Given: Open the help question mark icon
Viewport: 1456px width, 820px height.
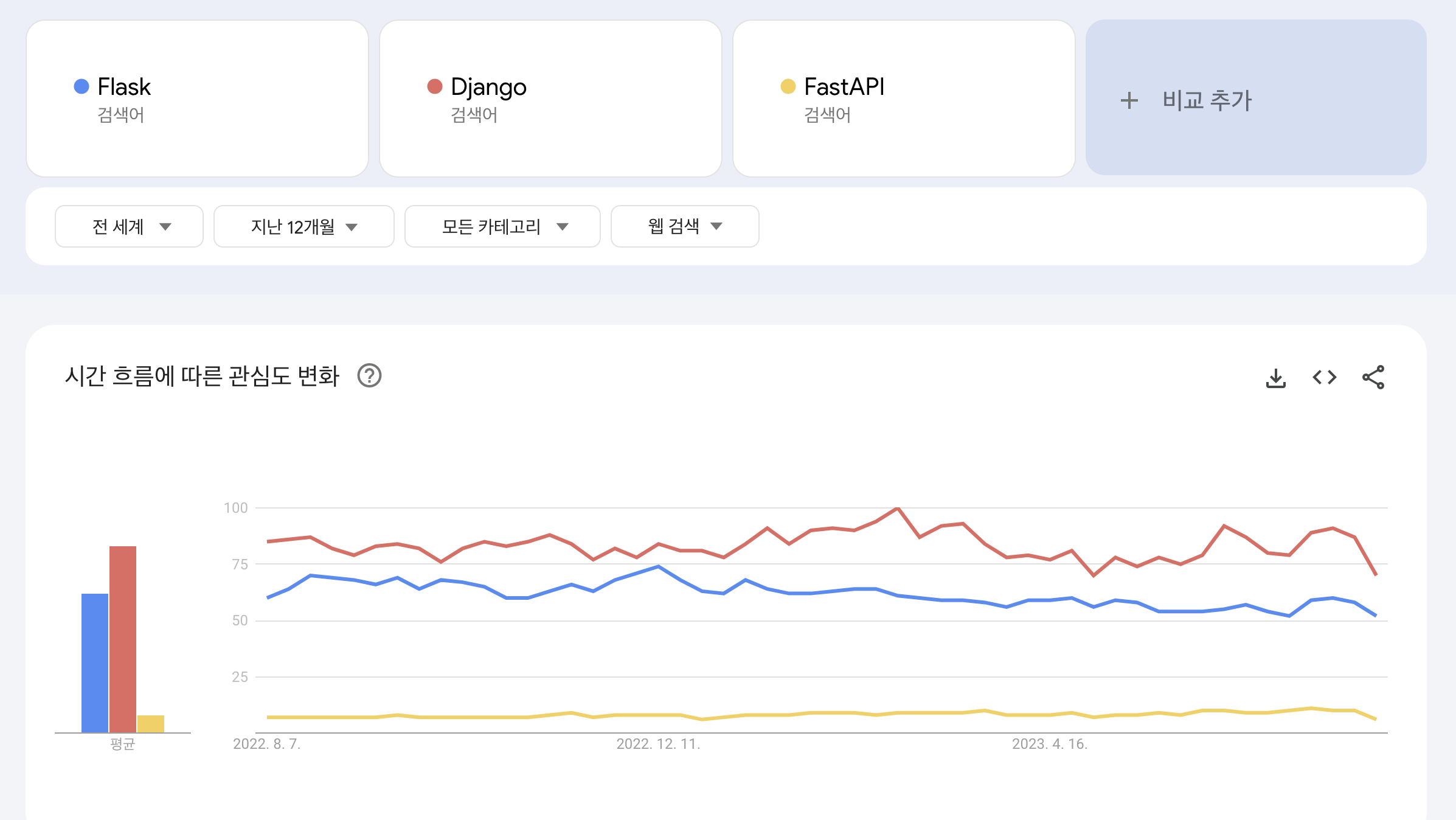Looking at the screenshot, I should (369, 376).
